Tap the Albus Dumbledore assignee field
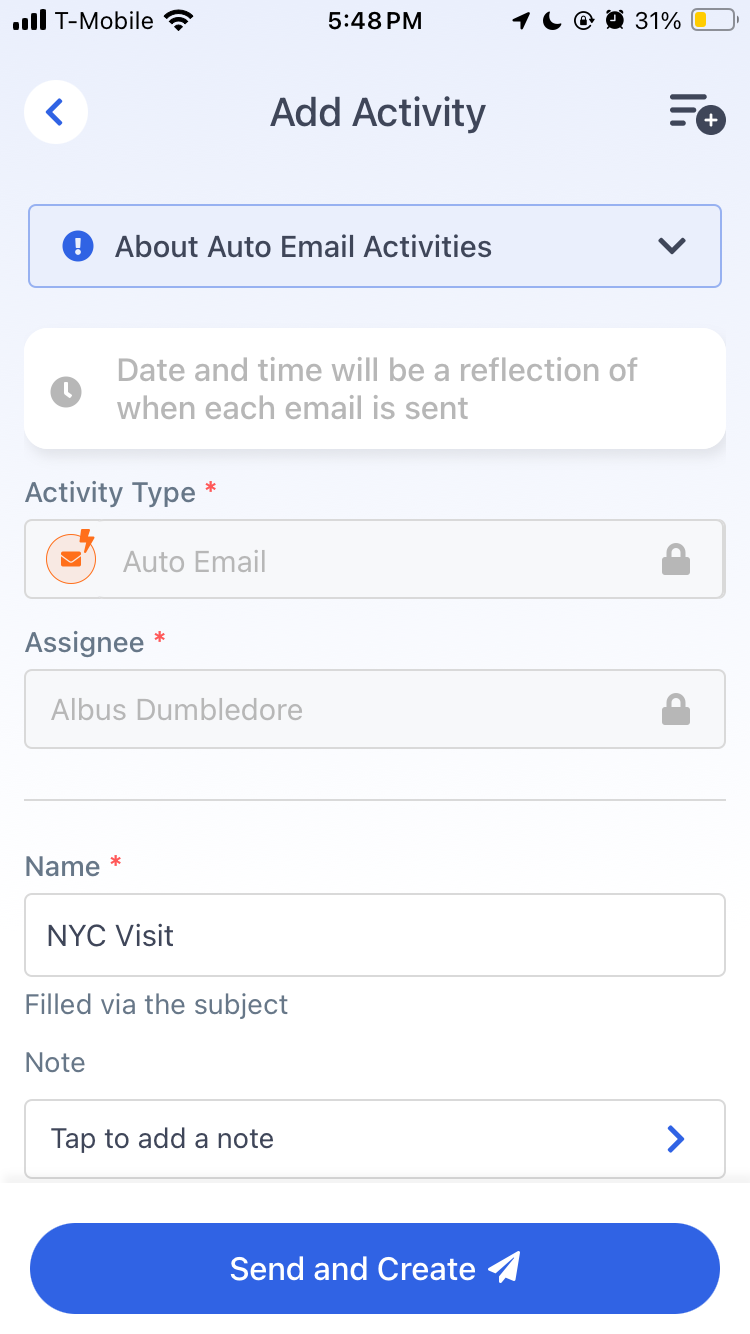The image size is (750, 1334). coord(375,709)
